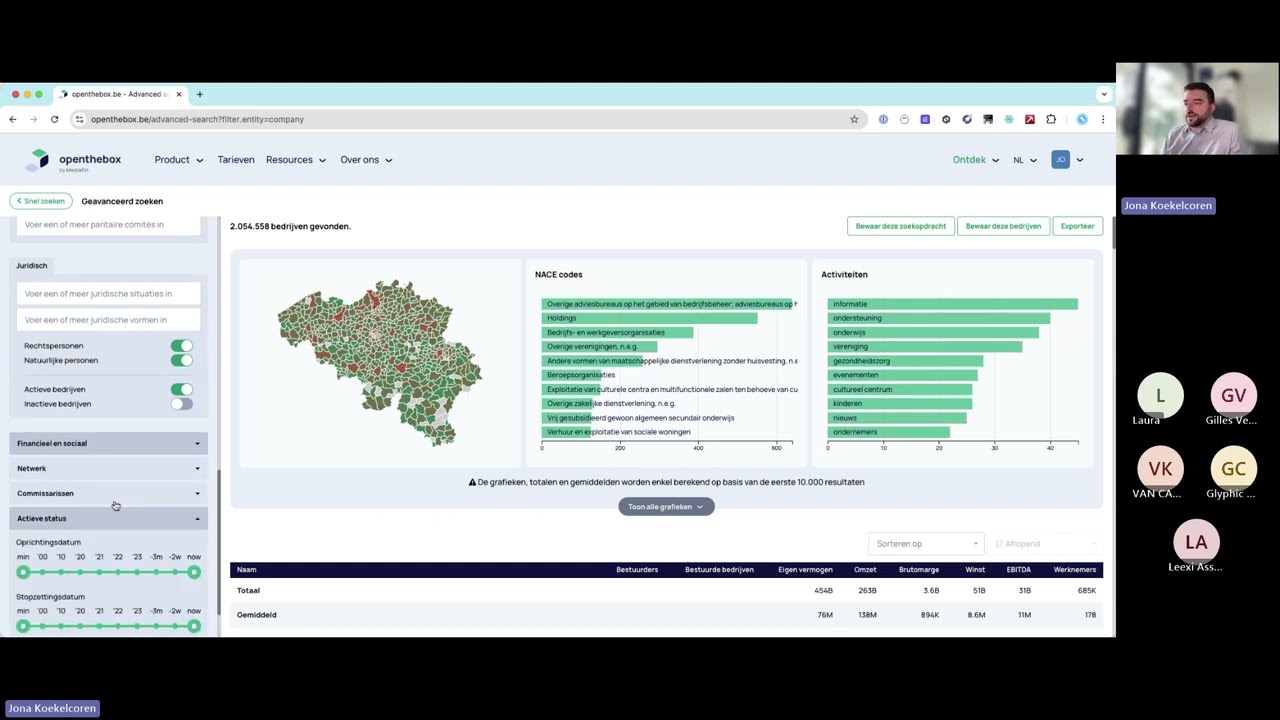
Task: Go back to Snel zoeken
Action: 40,201
